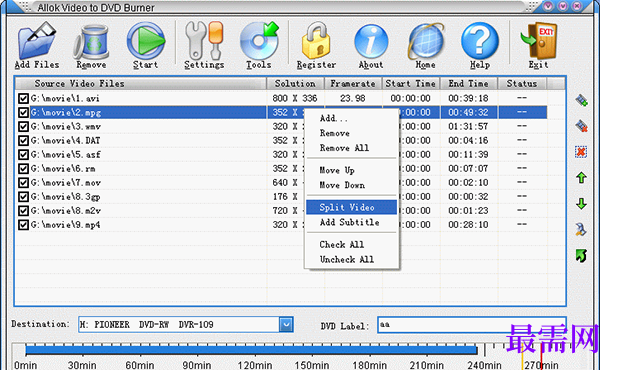Click inside the DVD Label field

(471, 325)
